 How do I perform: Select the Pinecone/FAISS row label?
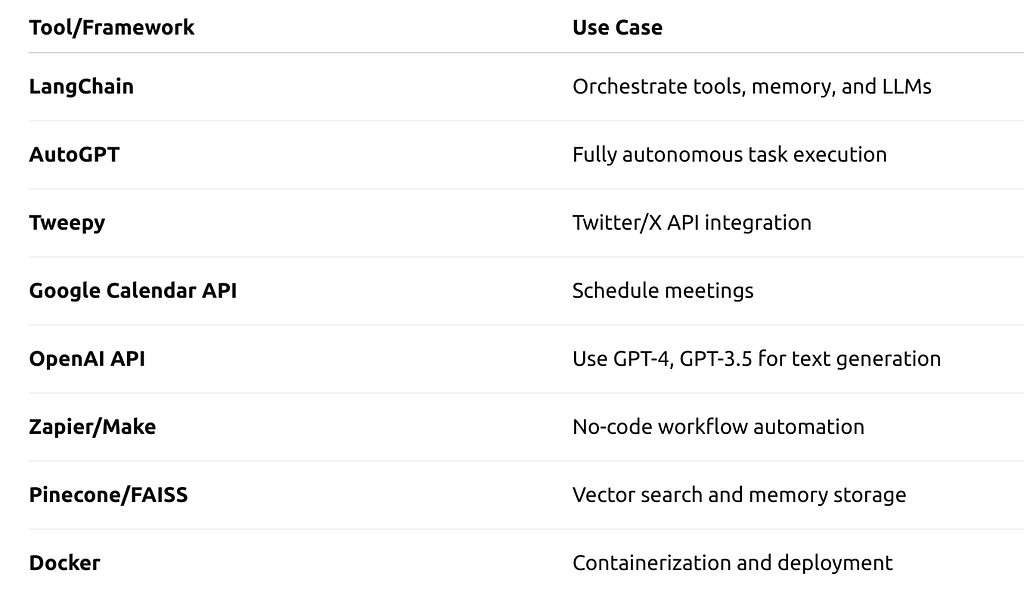click(108, 495)
